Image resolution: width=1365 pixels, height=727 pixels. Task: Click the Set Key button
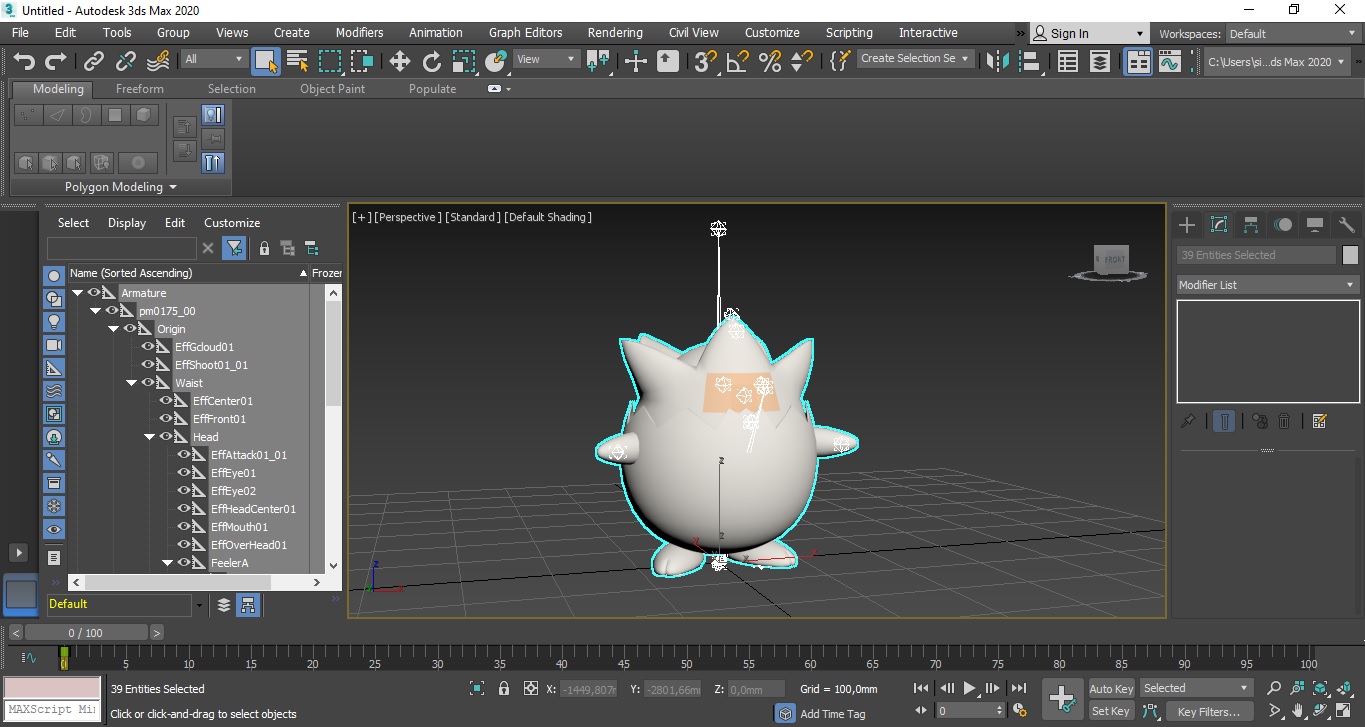pyautogui.click(x=1111, y=711)
